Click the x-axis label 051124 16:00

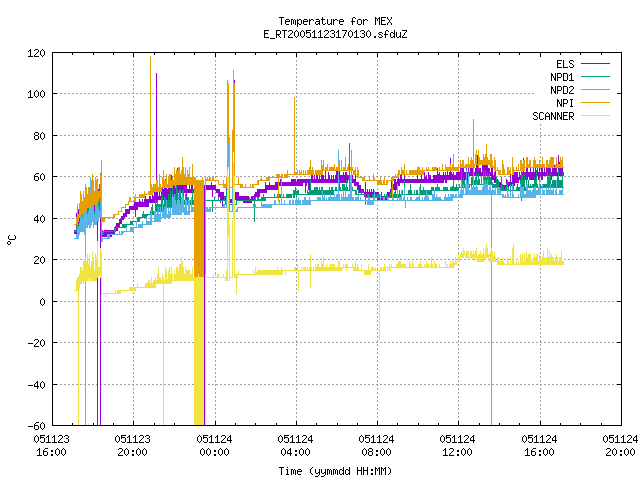pos(539,446)
